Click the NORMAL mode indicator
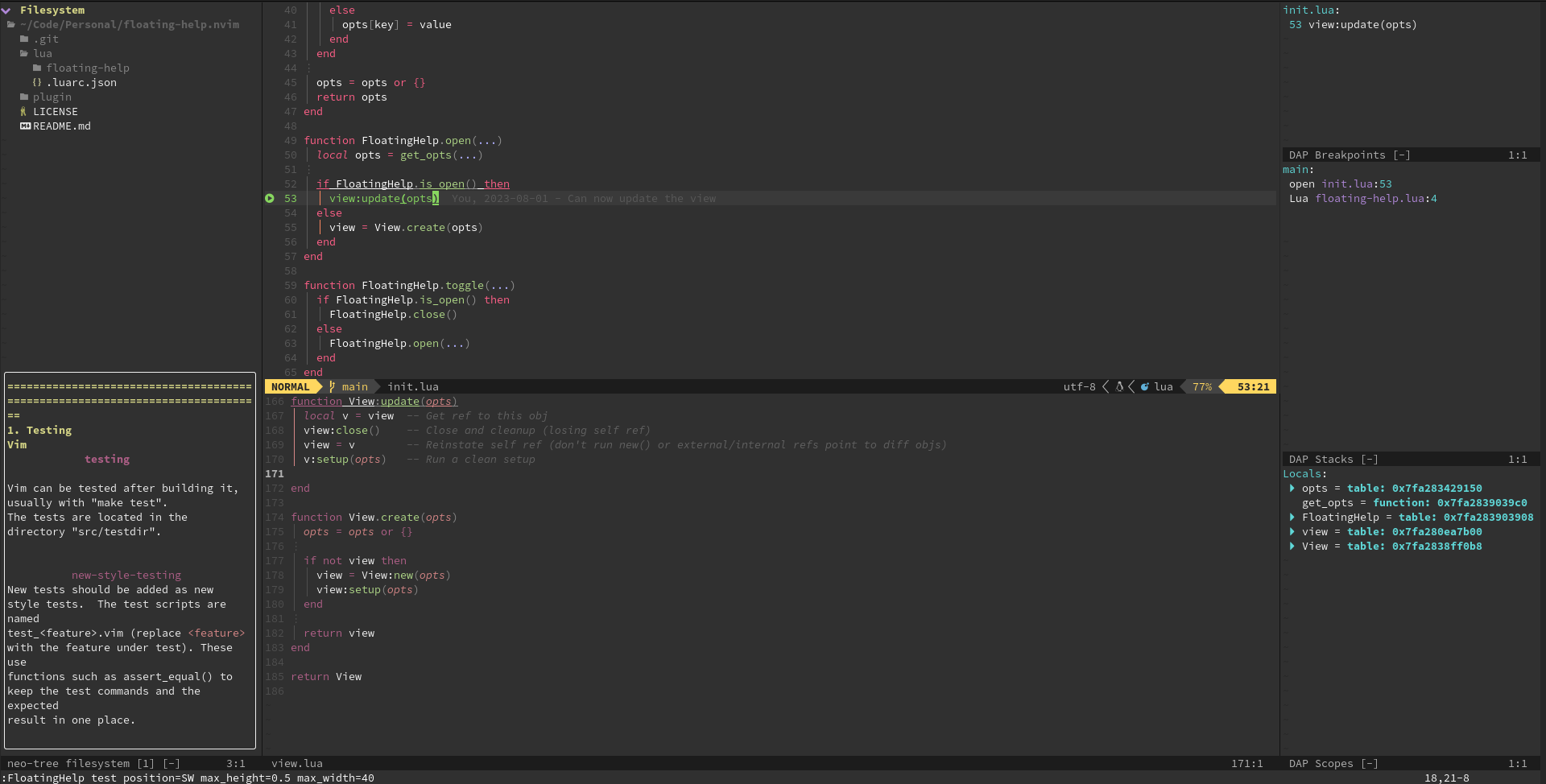Image resolution: width=1546 pixels, height=784 pixels. 290,387
